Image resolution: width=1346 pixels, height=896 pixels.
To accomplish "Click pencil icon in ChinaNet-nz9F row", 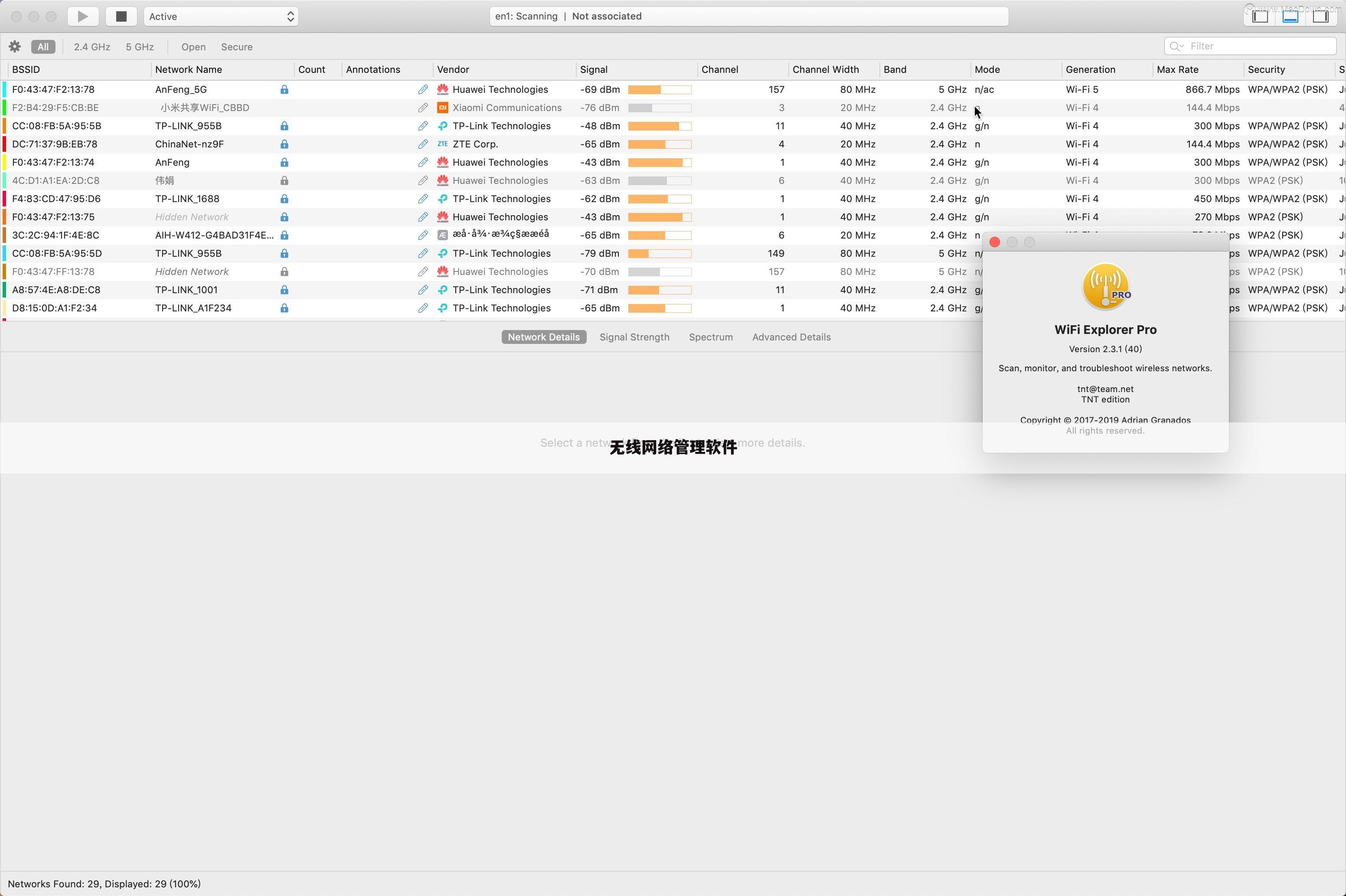I will 423,144.
